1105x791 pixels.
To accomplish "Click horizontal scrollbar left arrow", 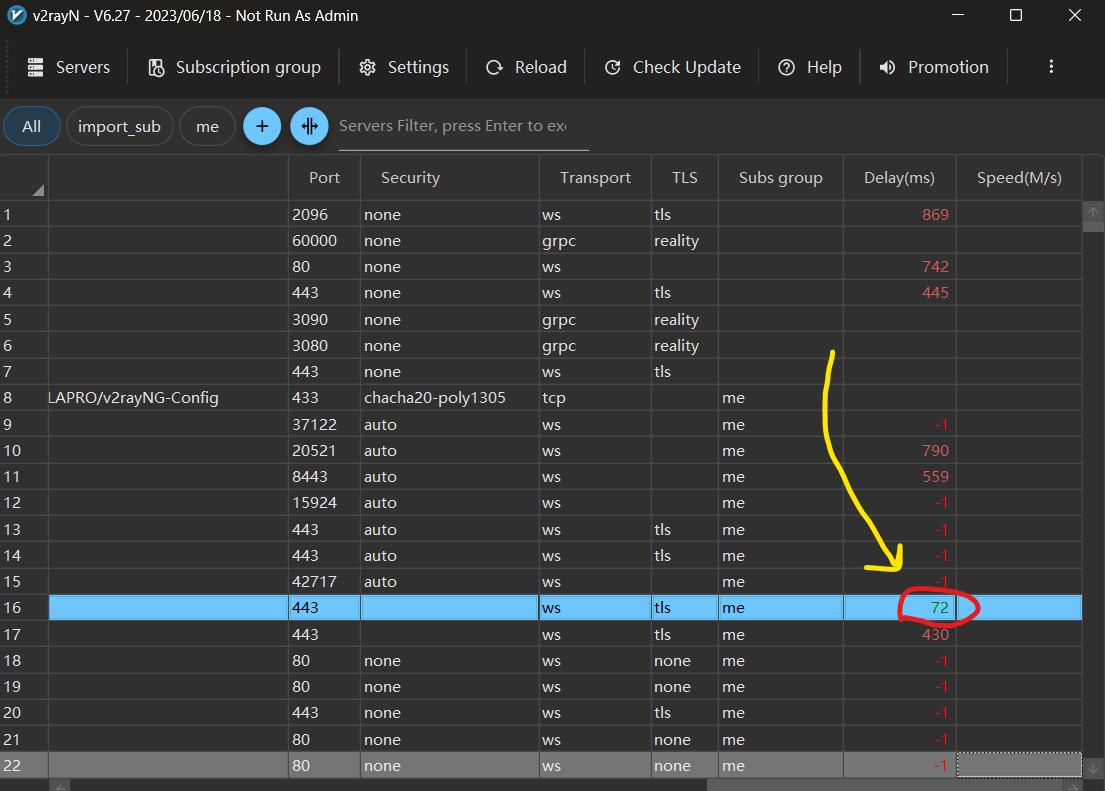I will tap(61, 786).
